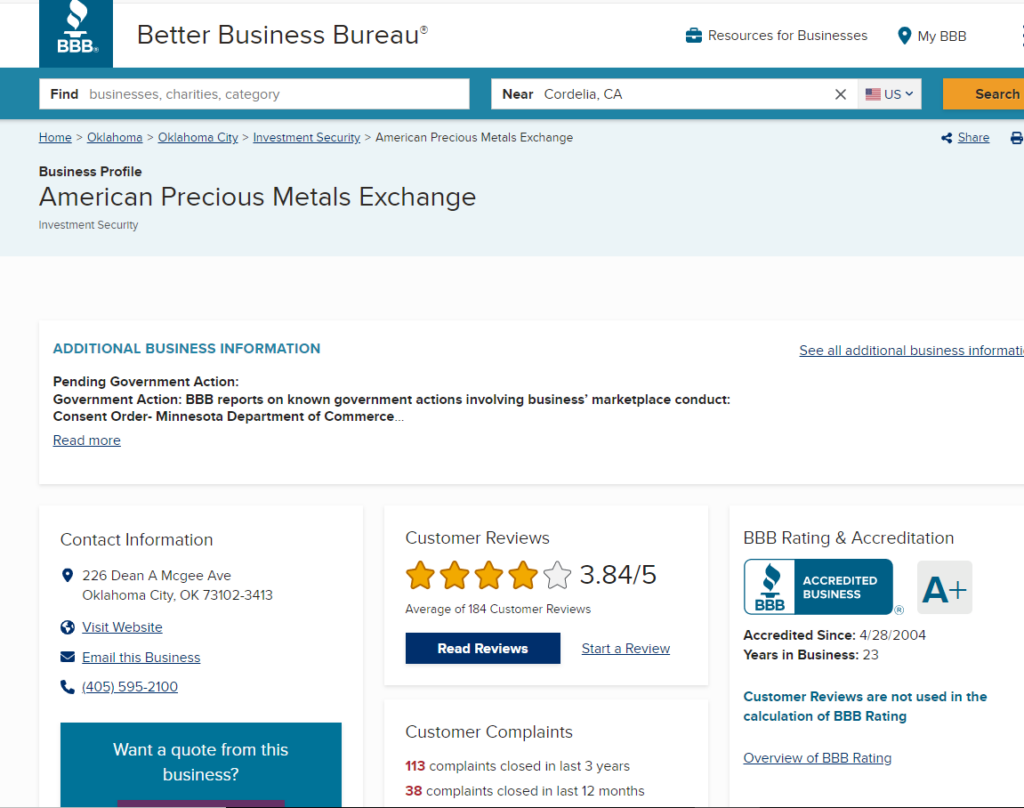Image resolution: width=1024 pixels, height=808 pixels.
Task: Open My BBB menu
Action: click(x=932, y=36)
